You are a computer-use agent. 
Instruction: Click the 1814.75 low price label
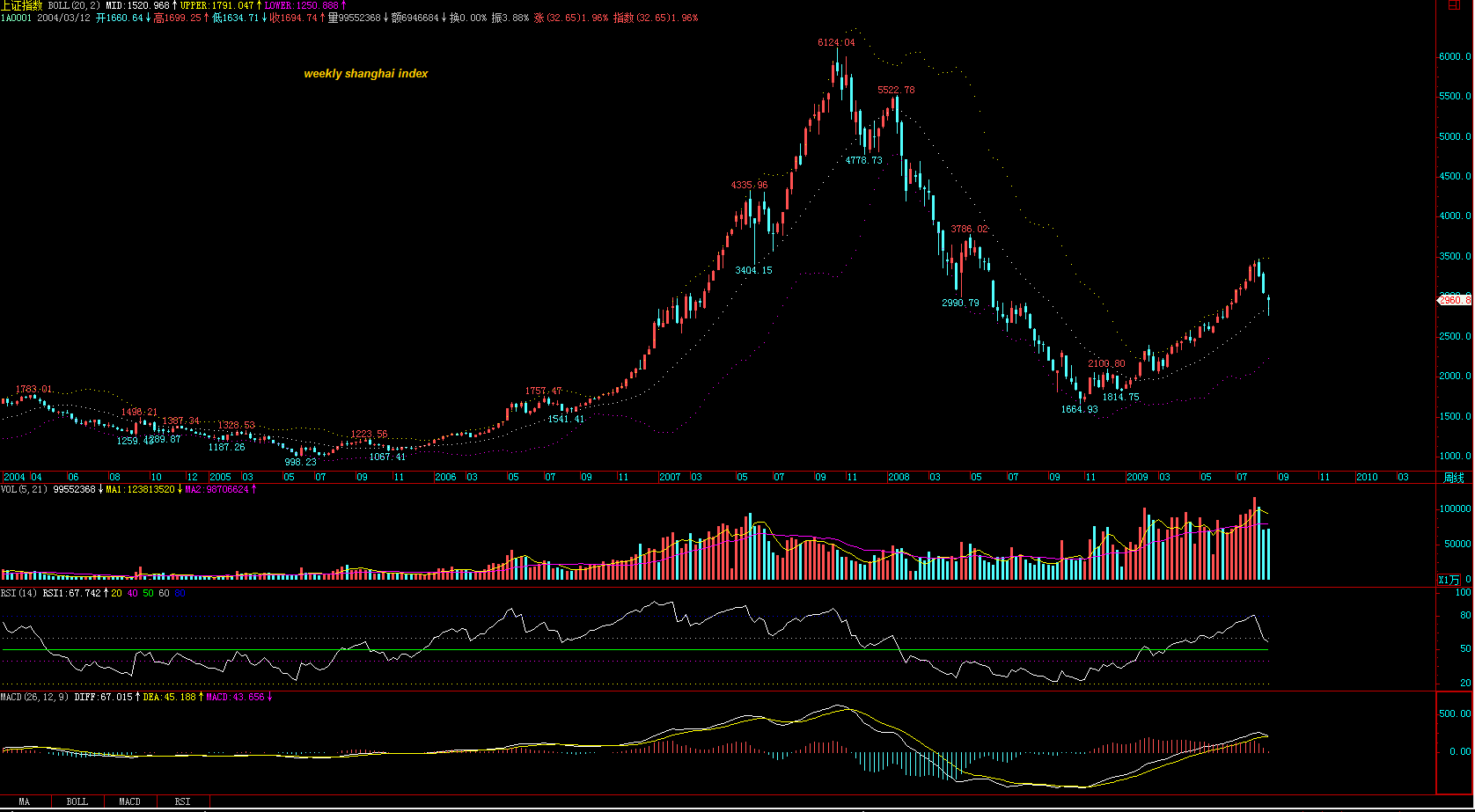1121,397
